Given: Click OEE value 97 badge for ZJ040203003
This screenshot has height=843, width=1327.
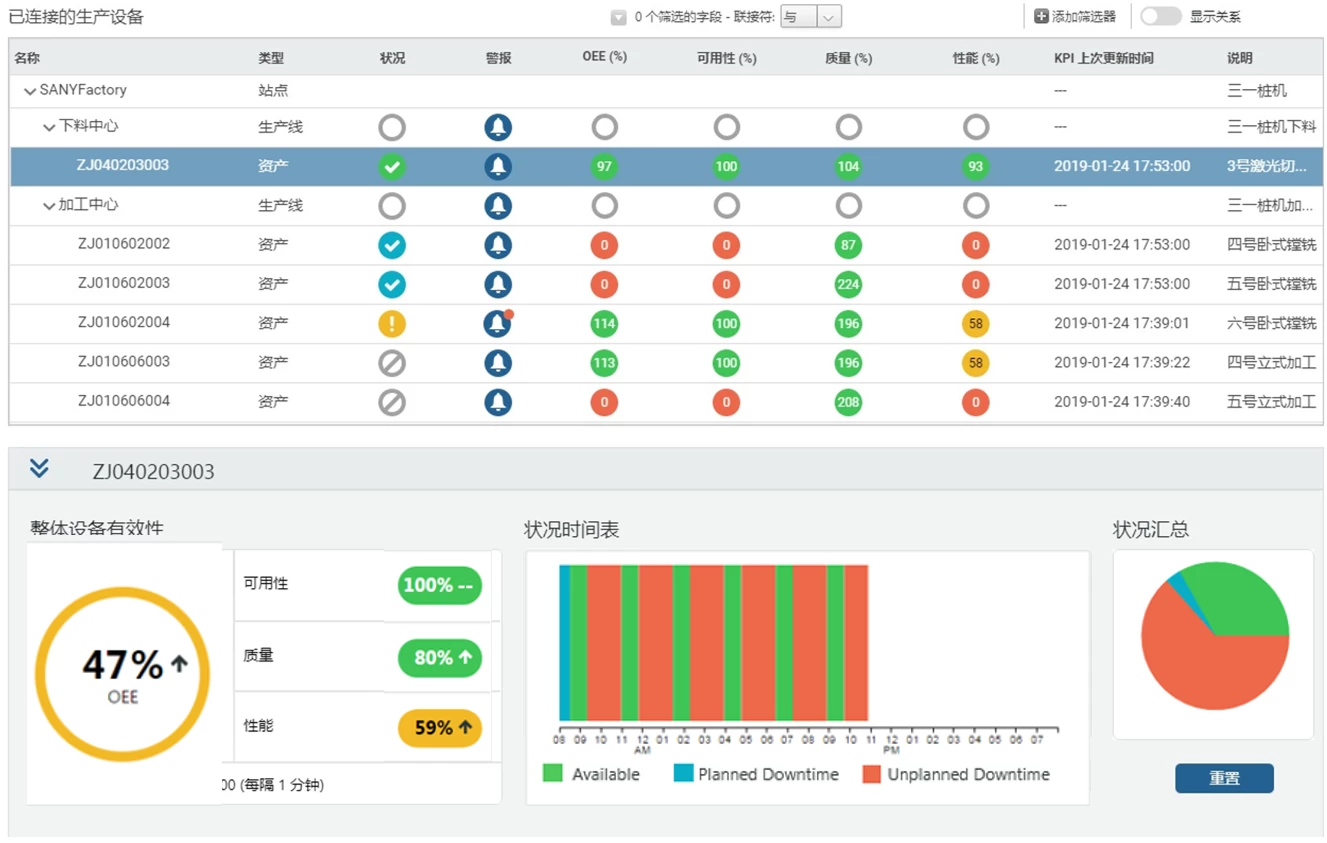Looking at the screenshot, I should pyautogui.click(x=604, y=166).
